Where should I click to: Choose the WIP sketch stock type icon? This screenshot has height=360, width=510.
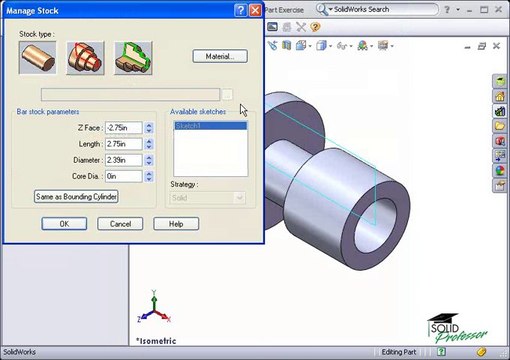(x=133, y=58)
